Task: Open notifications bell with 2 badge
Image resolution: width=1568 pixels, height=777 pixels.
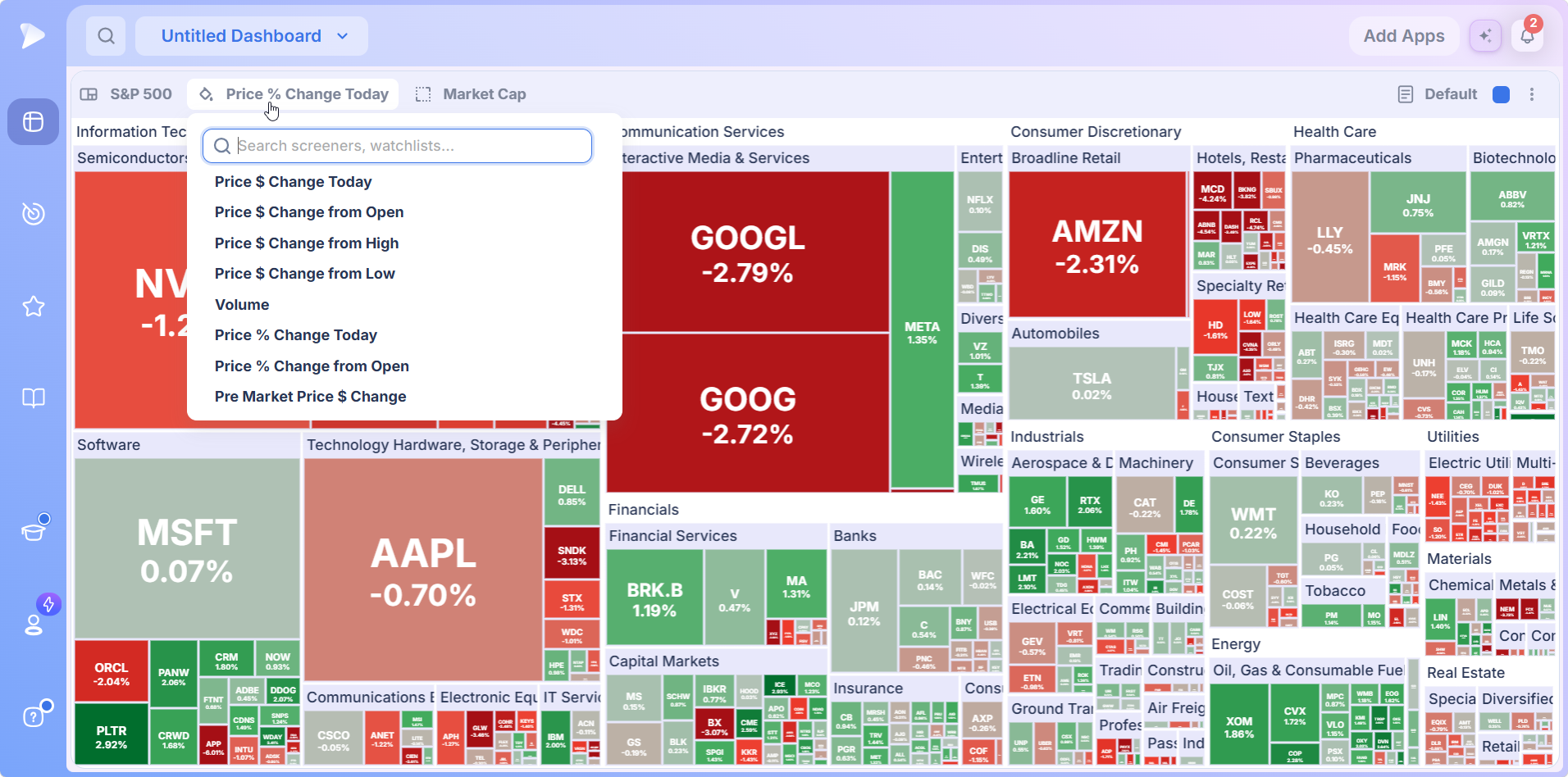Action: tap(1527, 35)
